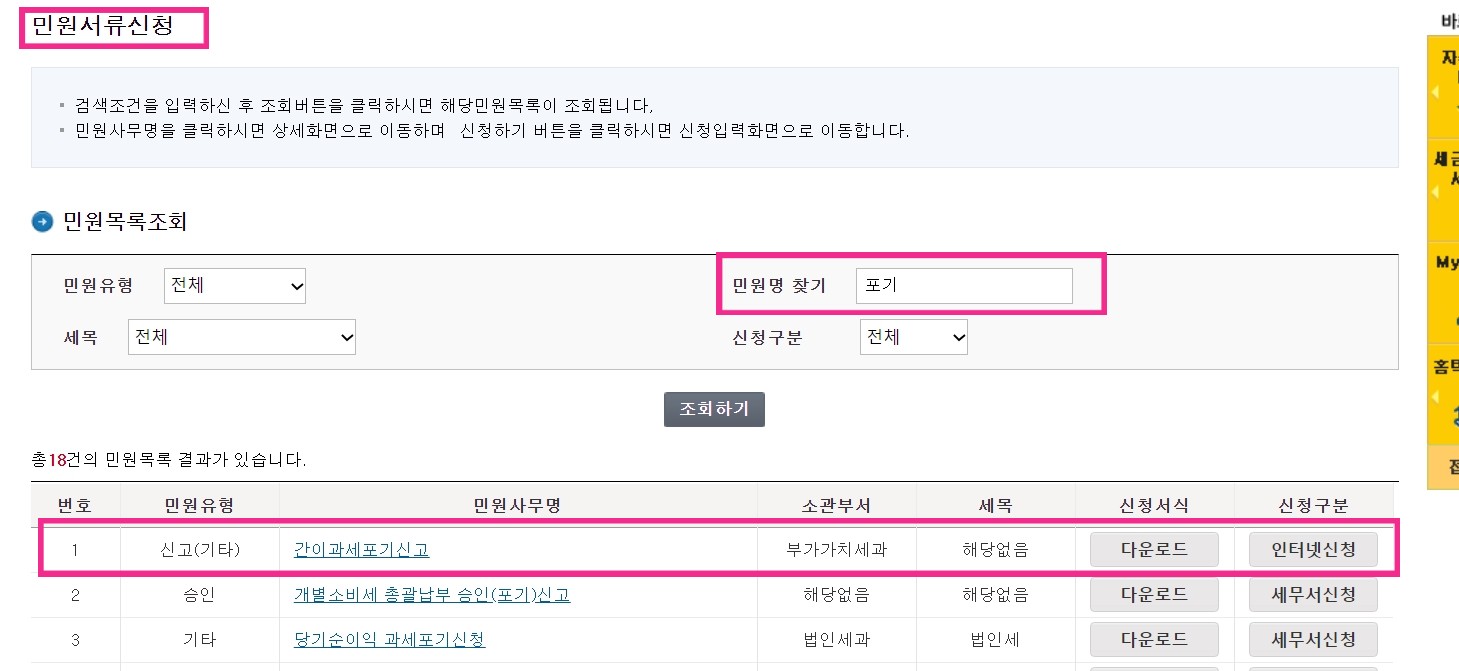Click inside the 민원명 찾기 input field
Viewport: 1459px width, 671px height.
(963, 285)
